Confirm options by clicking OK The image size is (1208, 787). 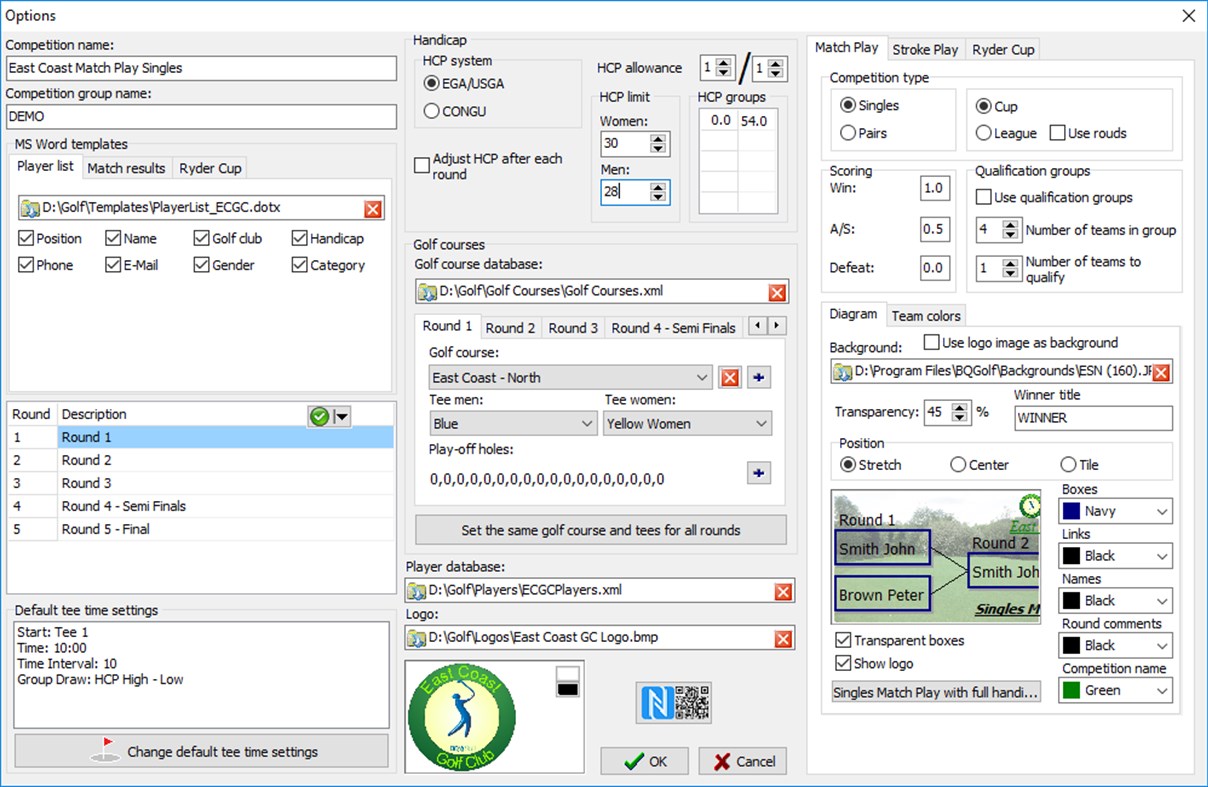pos(644,761)
